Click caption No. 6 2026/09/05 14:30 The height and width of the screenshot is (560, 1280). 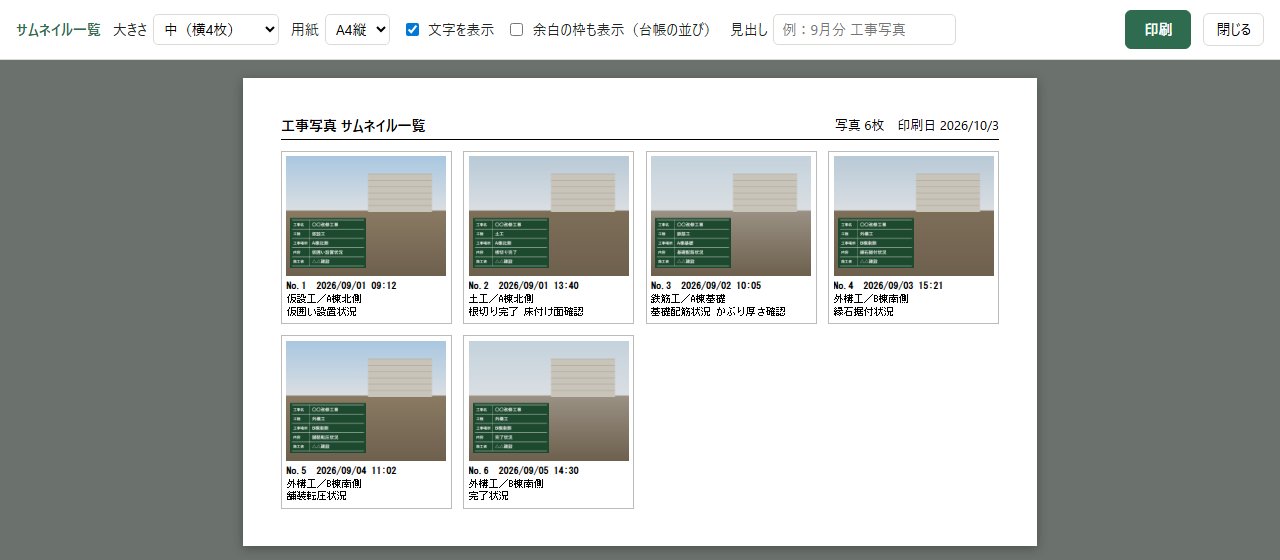point(524,471)
